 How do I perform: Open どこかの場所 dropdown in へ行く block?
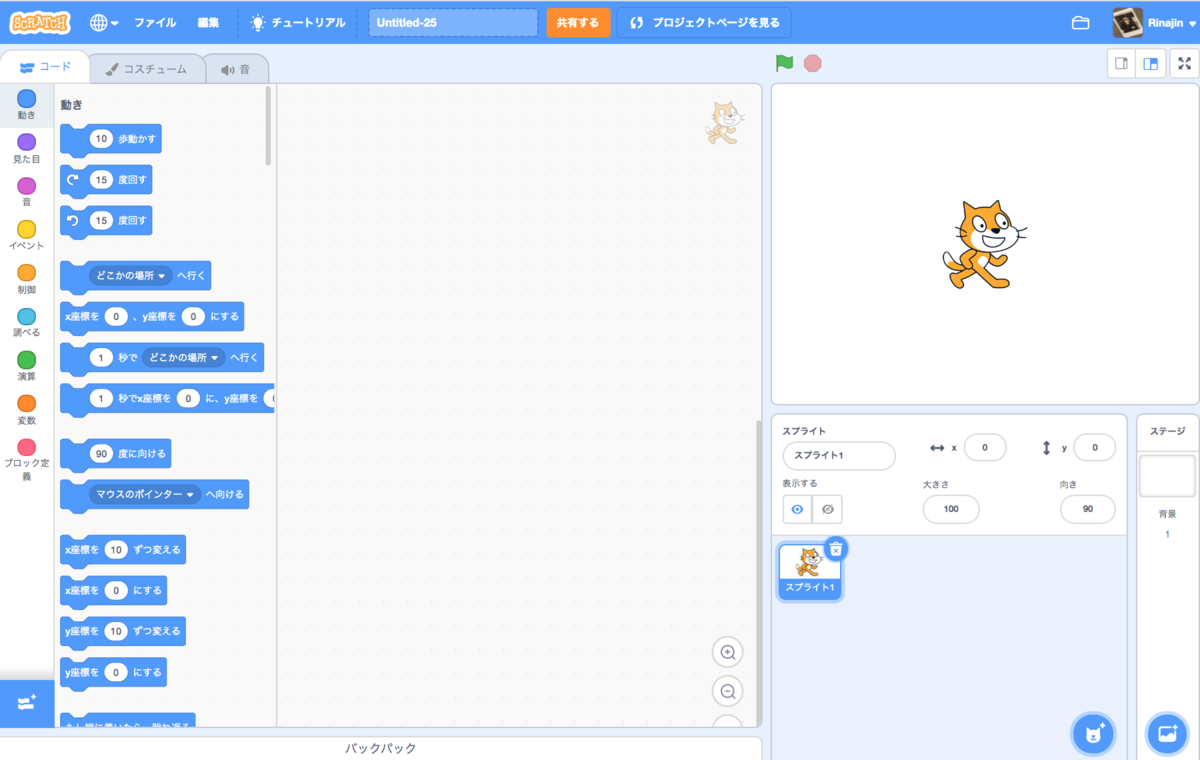point(129,275)
